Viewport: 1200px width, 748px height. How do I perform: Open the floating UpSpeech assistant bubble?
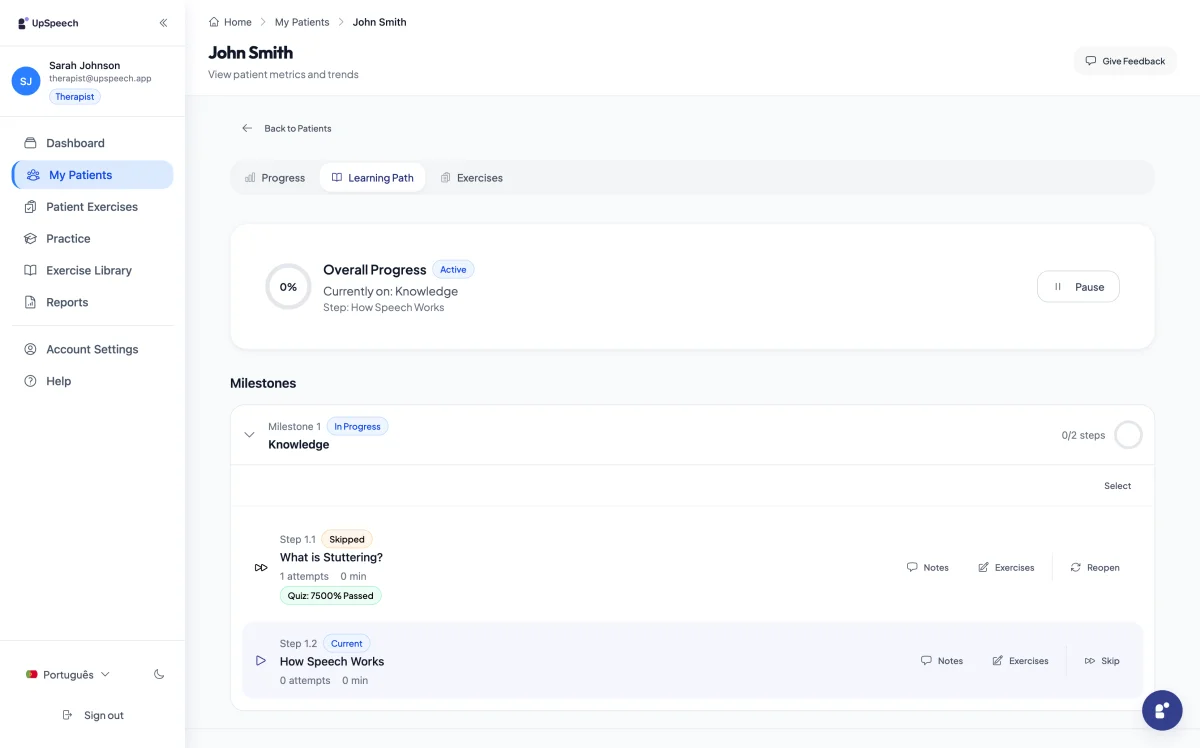tap(1161, 710)
